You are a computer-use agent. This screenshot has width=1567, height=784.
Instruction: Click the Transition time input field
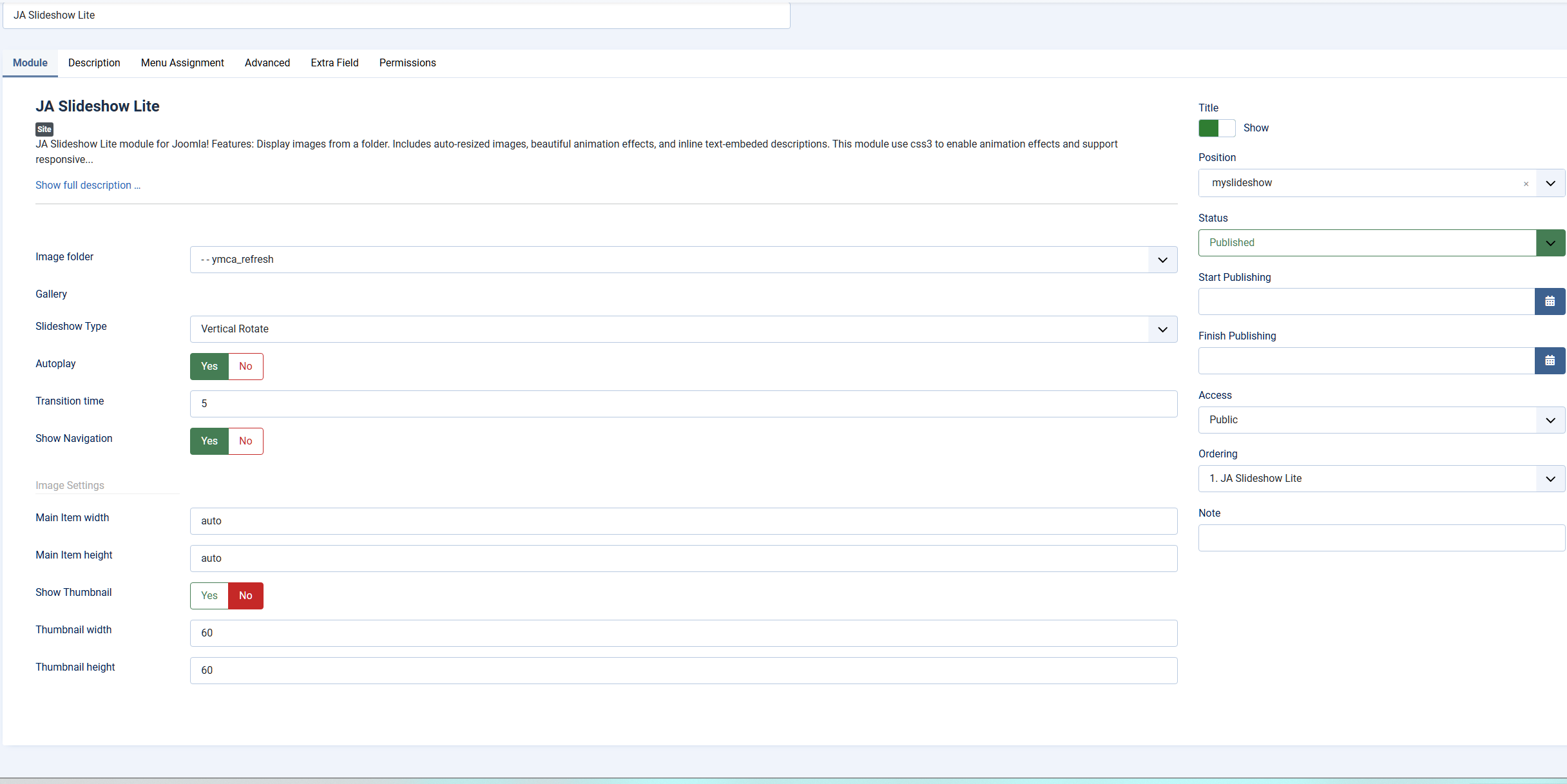(683, 404)
